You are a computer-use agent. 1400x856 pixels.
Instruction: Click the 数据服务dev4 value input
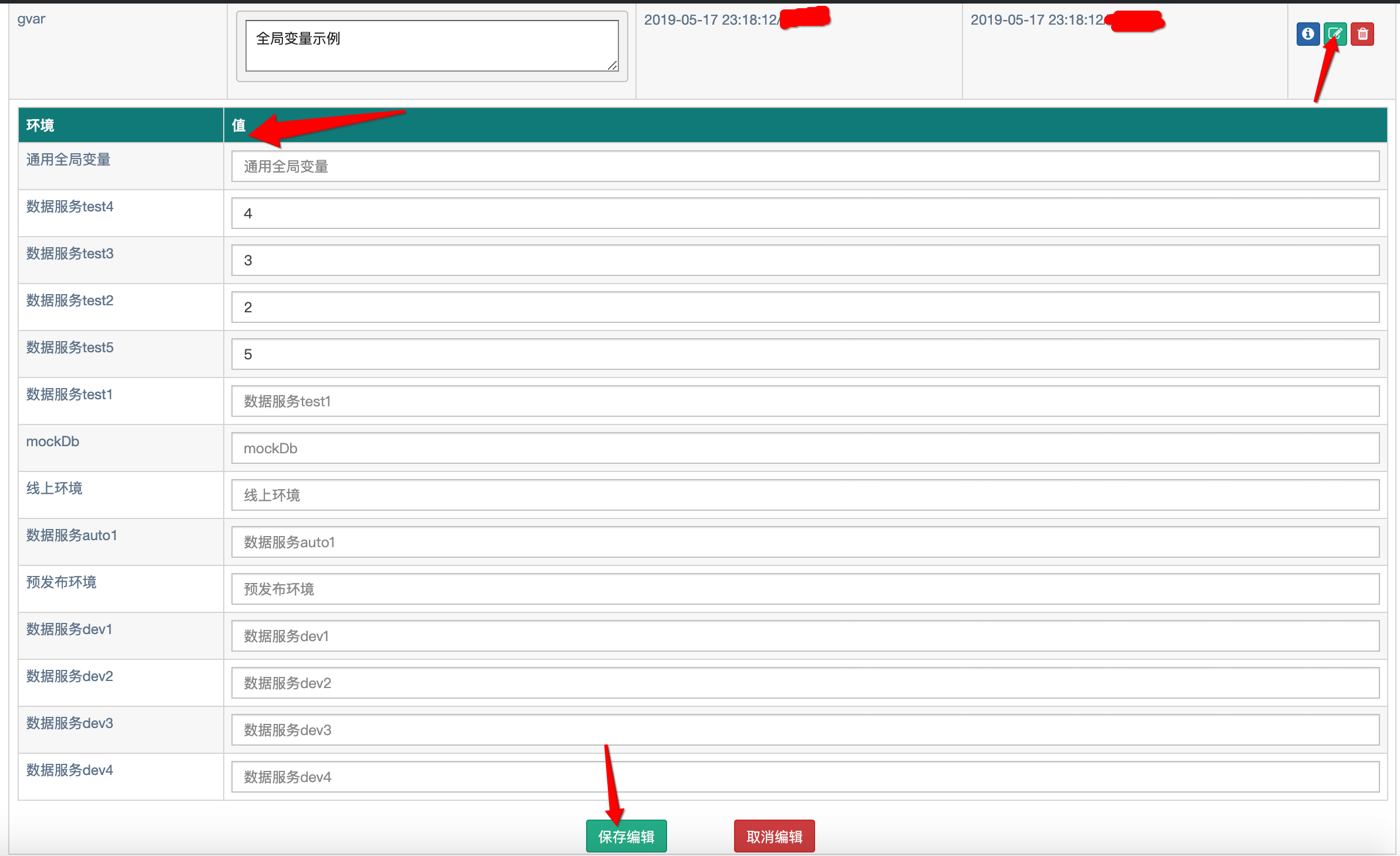[805, 777]
